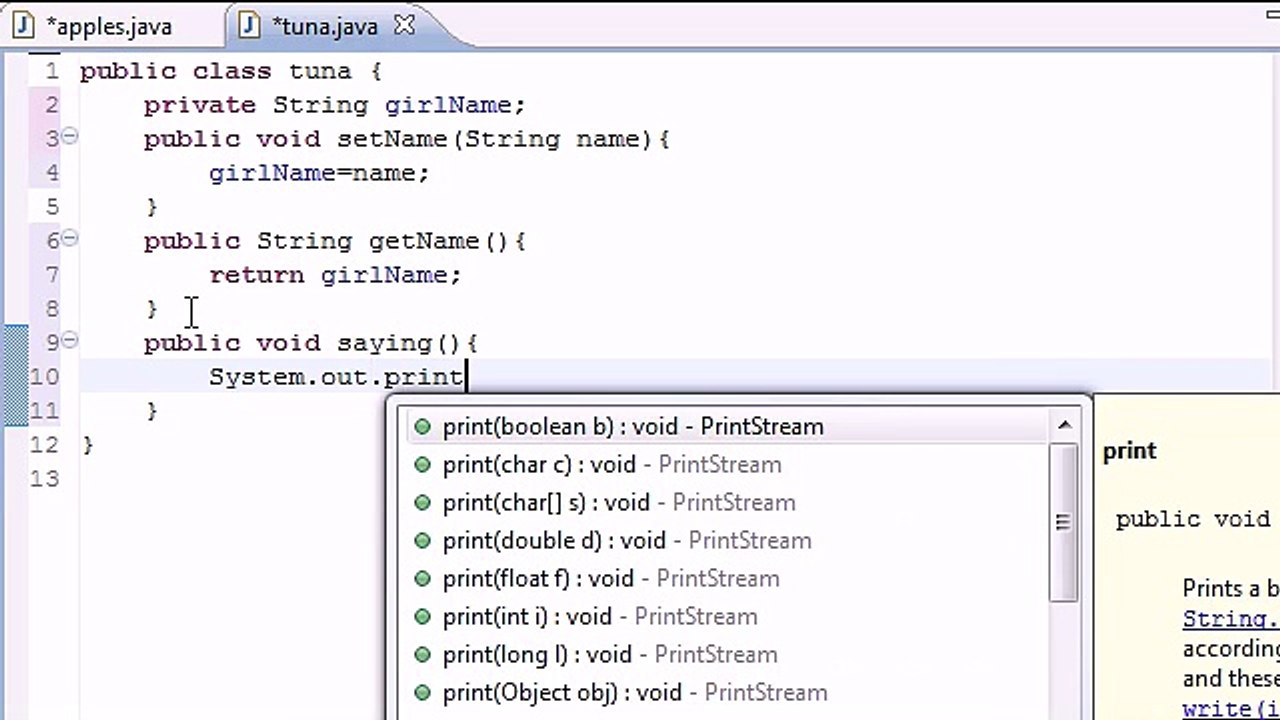Click 'System.out.print' on line 10
1280x720 pixels.
coord(336,377)
